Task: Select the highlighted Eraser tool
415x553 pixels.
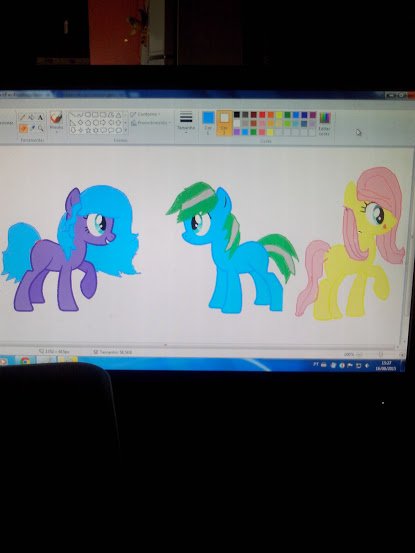Action: point(23,129)
